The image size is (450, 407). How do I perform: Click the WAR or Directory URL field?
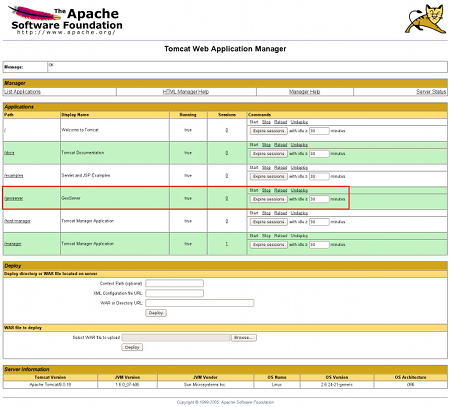(x=200, y=303)
